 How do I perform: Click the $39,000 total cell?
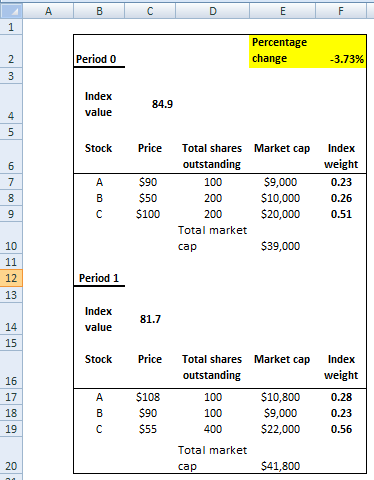tap(280, 246)
